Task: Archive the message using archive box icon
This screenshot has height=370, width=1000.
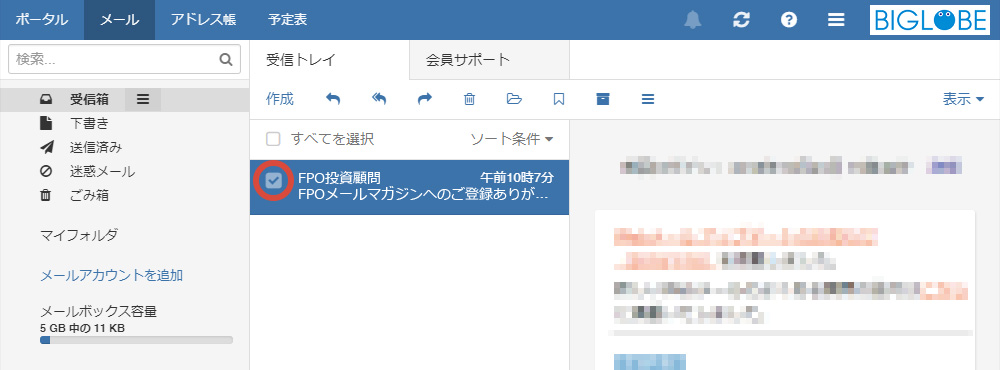Action: (x=603, y=99)
